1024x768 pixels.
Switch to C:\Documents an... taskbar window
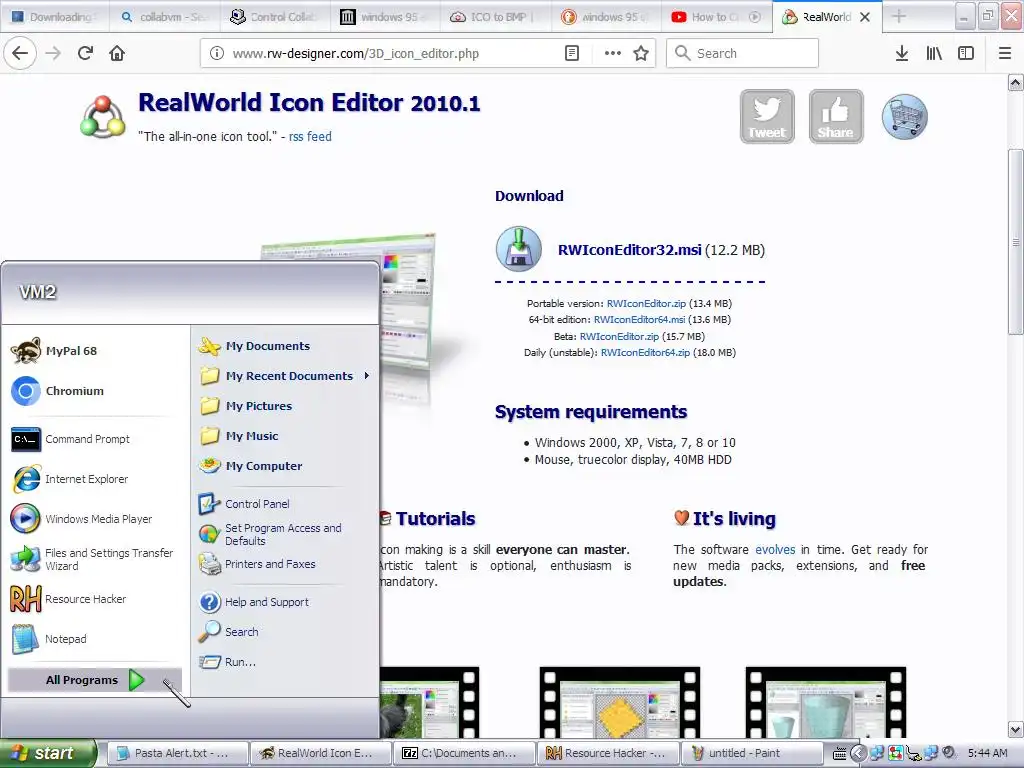(464, 753)
